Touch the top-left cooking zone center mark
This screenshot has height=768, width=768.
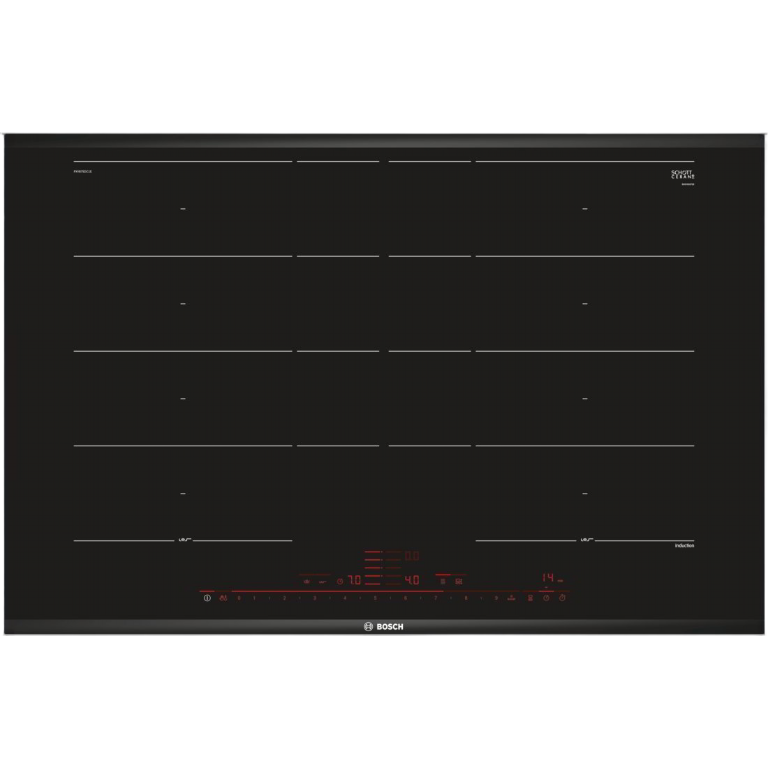click(183, 209)
